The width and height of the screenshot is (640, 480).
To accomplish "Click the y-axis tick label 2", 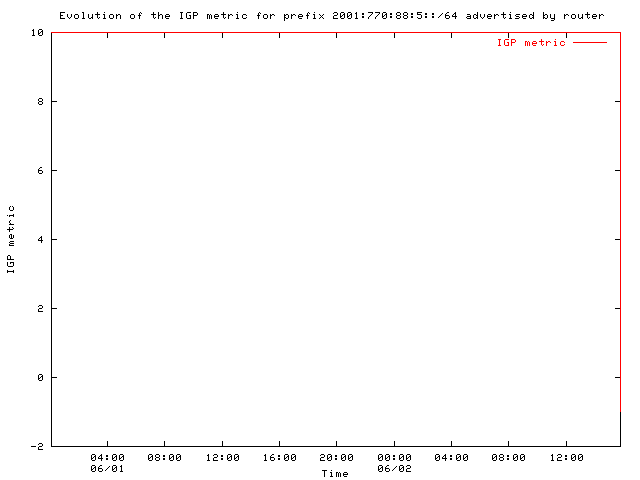I will (41, 309).
